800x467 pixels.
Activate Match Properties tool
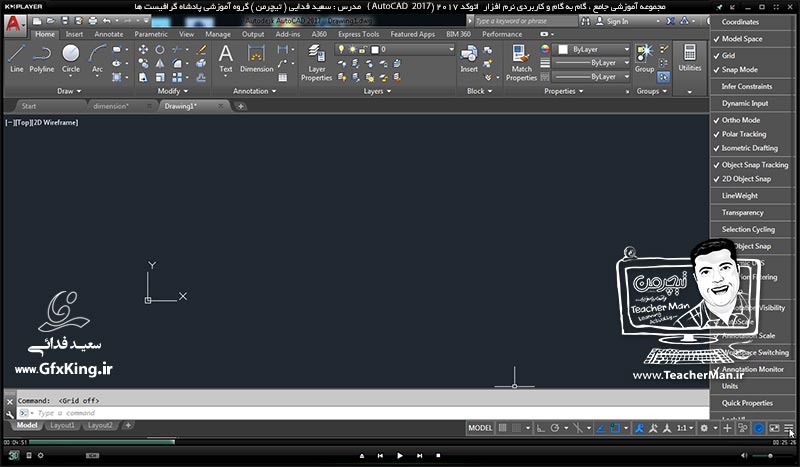(521, 63)
